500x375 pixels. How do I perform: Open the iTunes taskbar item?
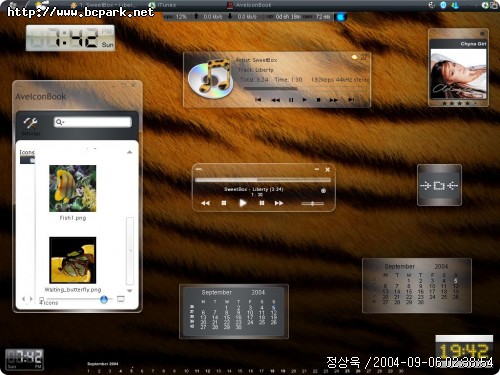click(162, 5)
